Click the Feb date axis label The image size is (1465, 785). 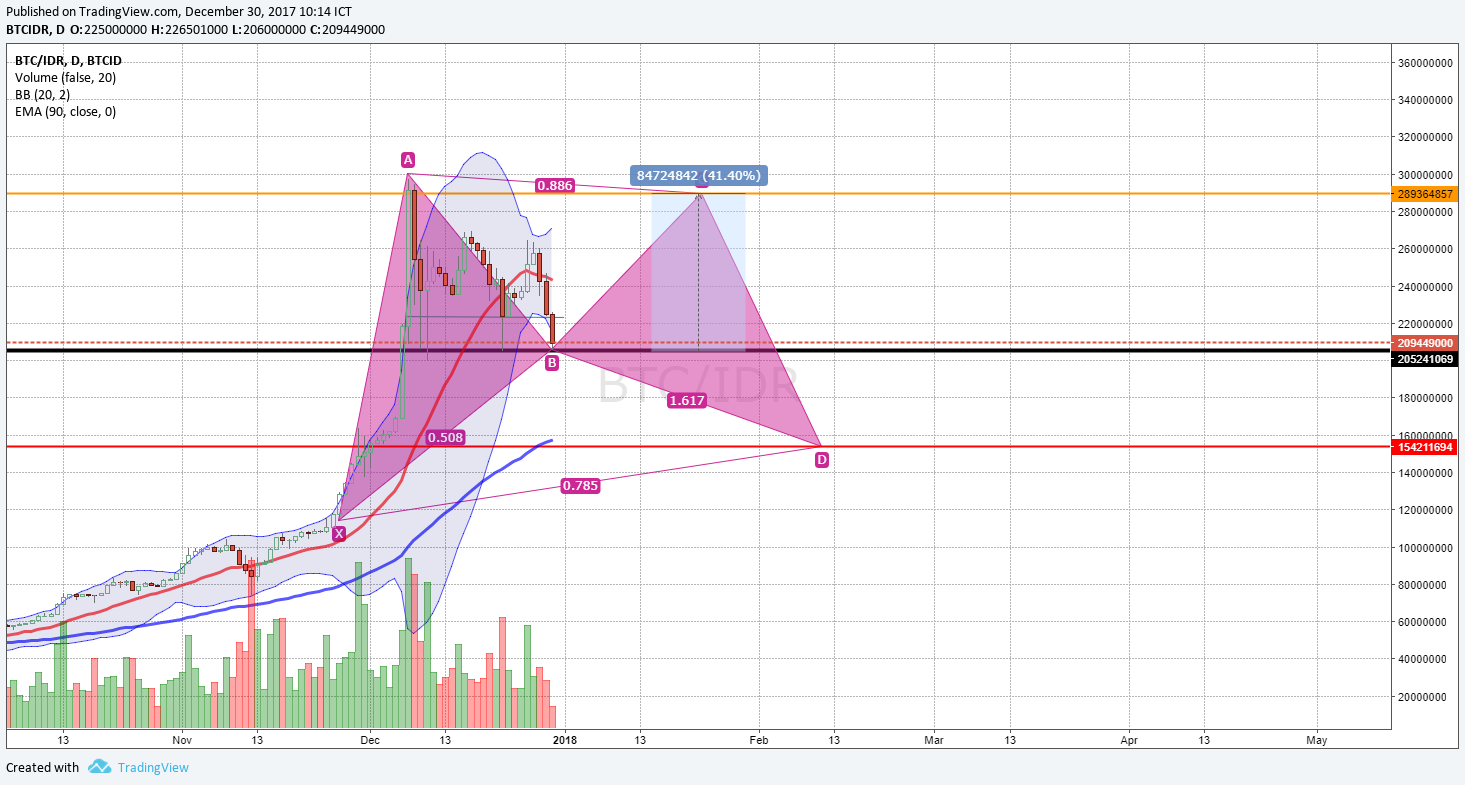(x=759, y=740)
